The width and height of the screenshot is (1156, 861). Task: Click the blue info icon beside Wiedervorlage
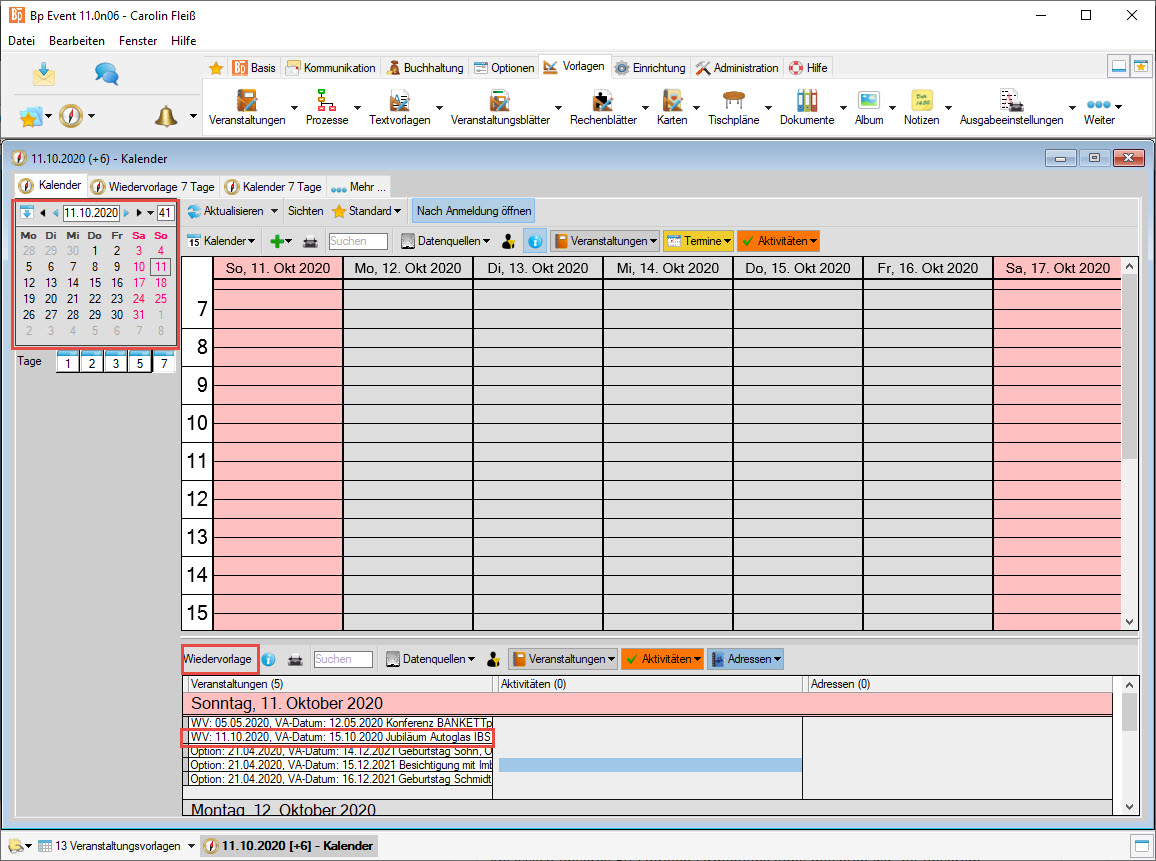click(x=268, y=660)
